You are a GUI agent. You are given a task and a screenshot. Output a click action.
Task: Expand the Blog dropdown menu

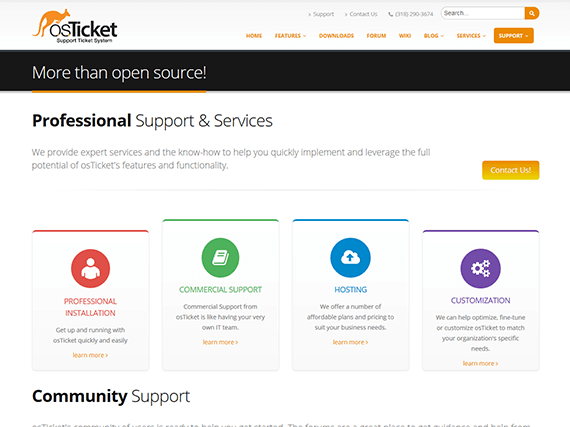click(x=434, y=36)
